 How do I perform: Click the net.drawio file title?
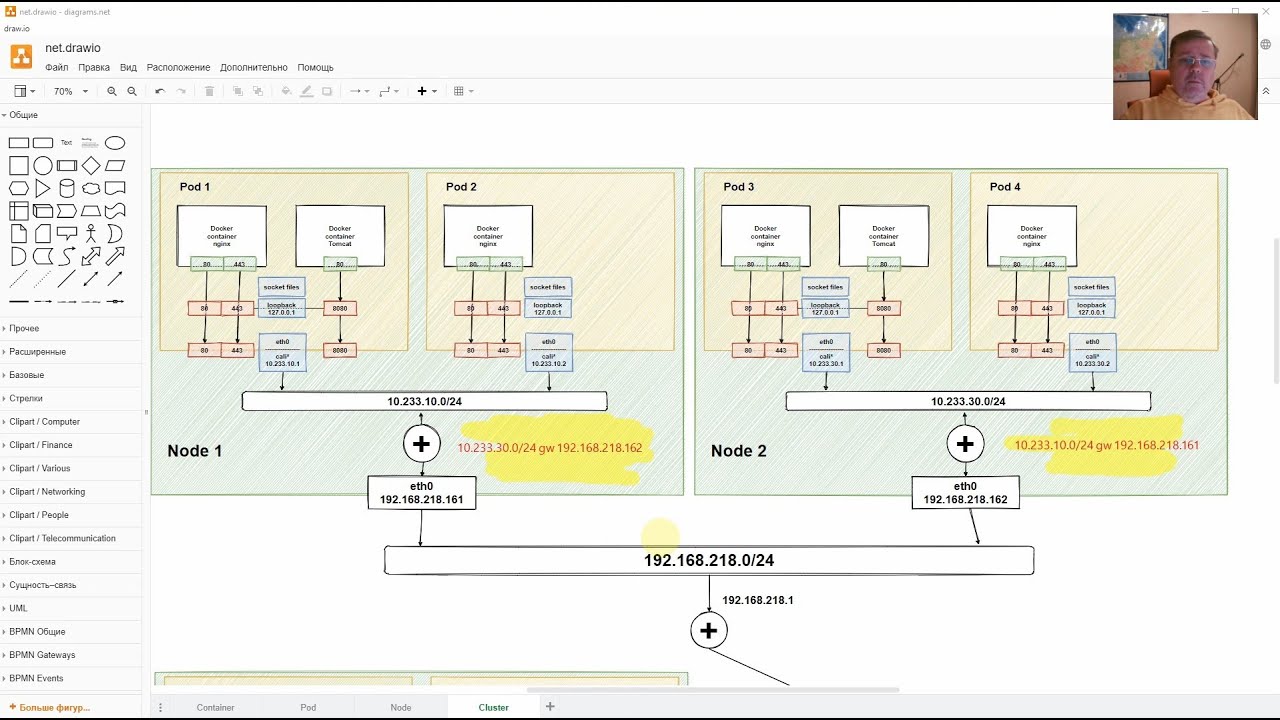click(x=73, y=48)
